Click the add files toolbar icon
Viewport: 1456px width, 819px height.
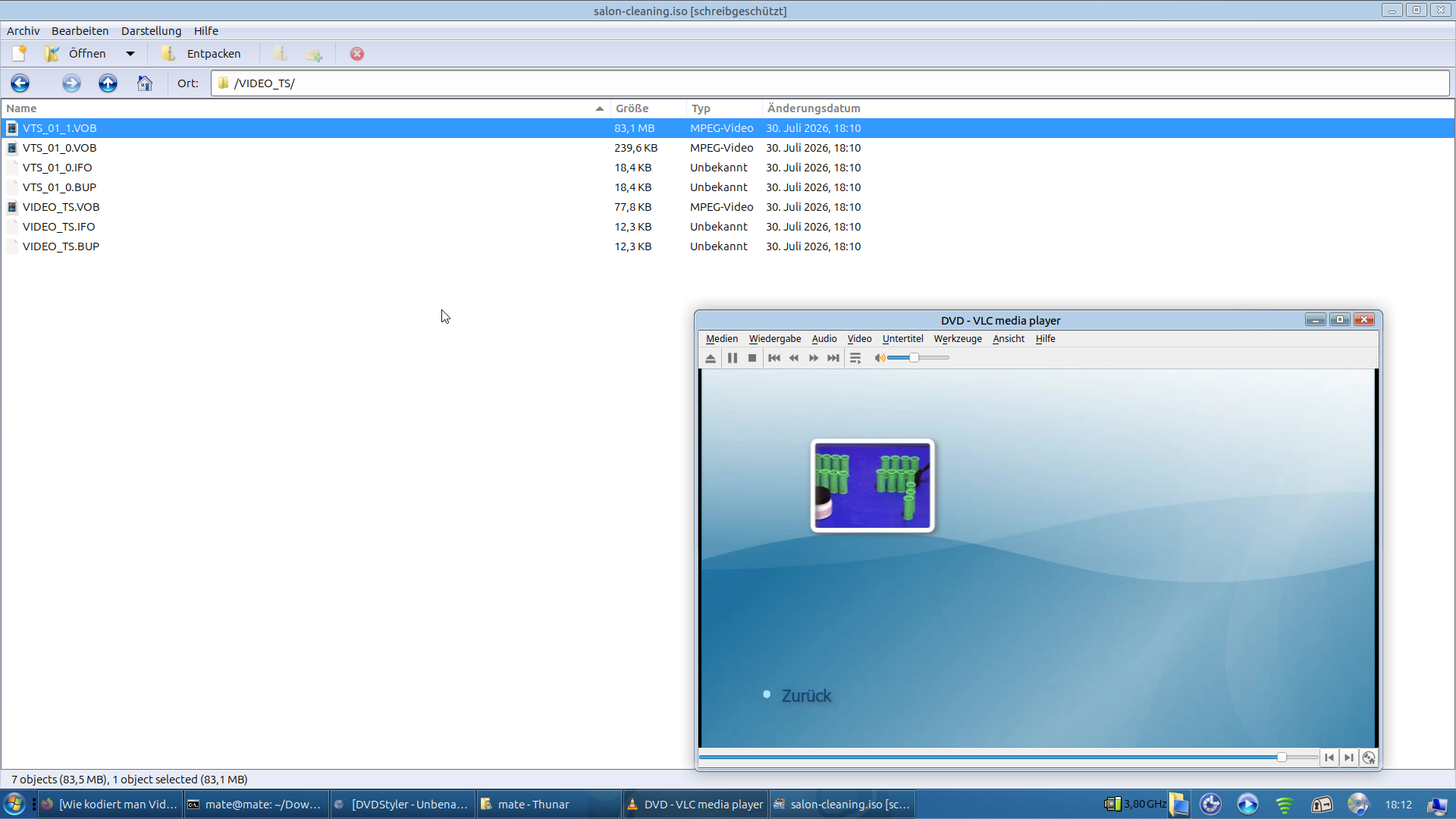pos(281,54)
